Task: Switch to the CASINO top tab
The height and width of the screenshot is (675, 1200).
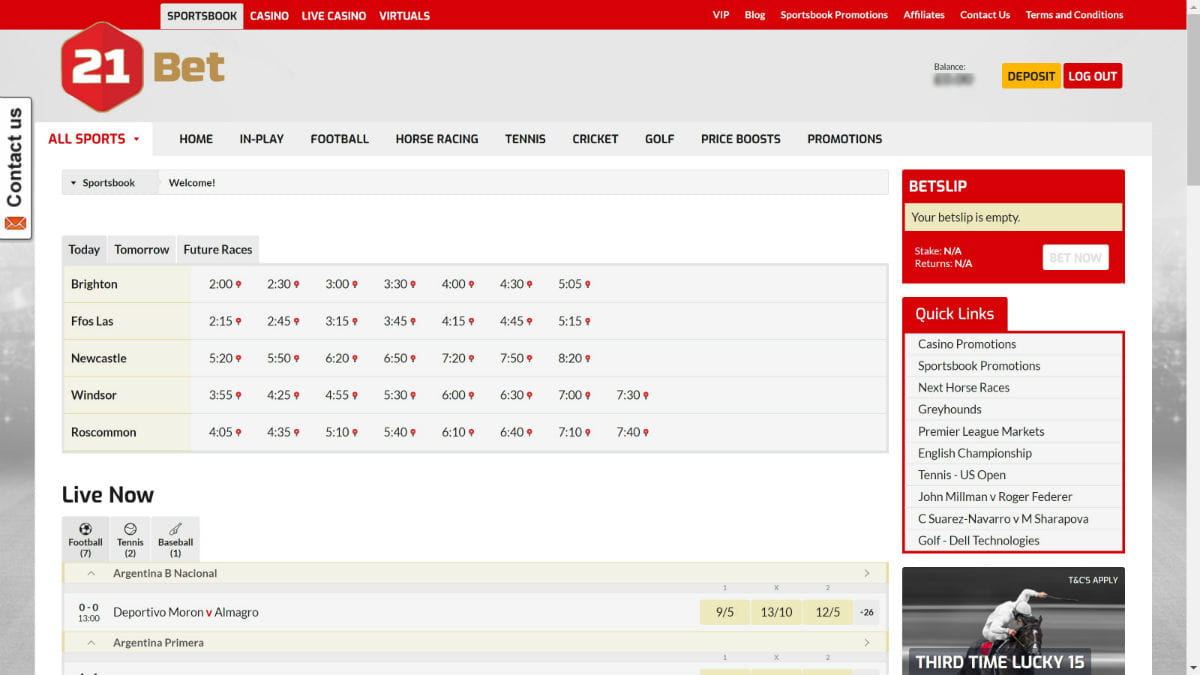Action: click(x=269, y=16)
